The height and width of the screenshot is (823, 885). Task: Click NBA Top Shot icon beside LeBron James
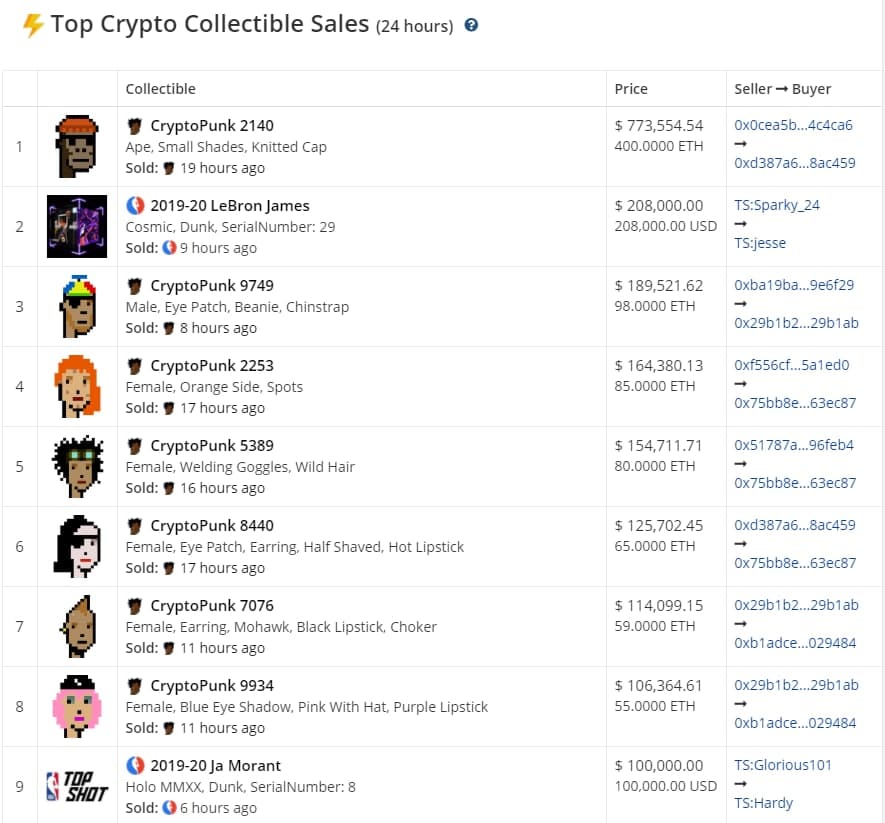click(x=135, y=206)
